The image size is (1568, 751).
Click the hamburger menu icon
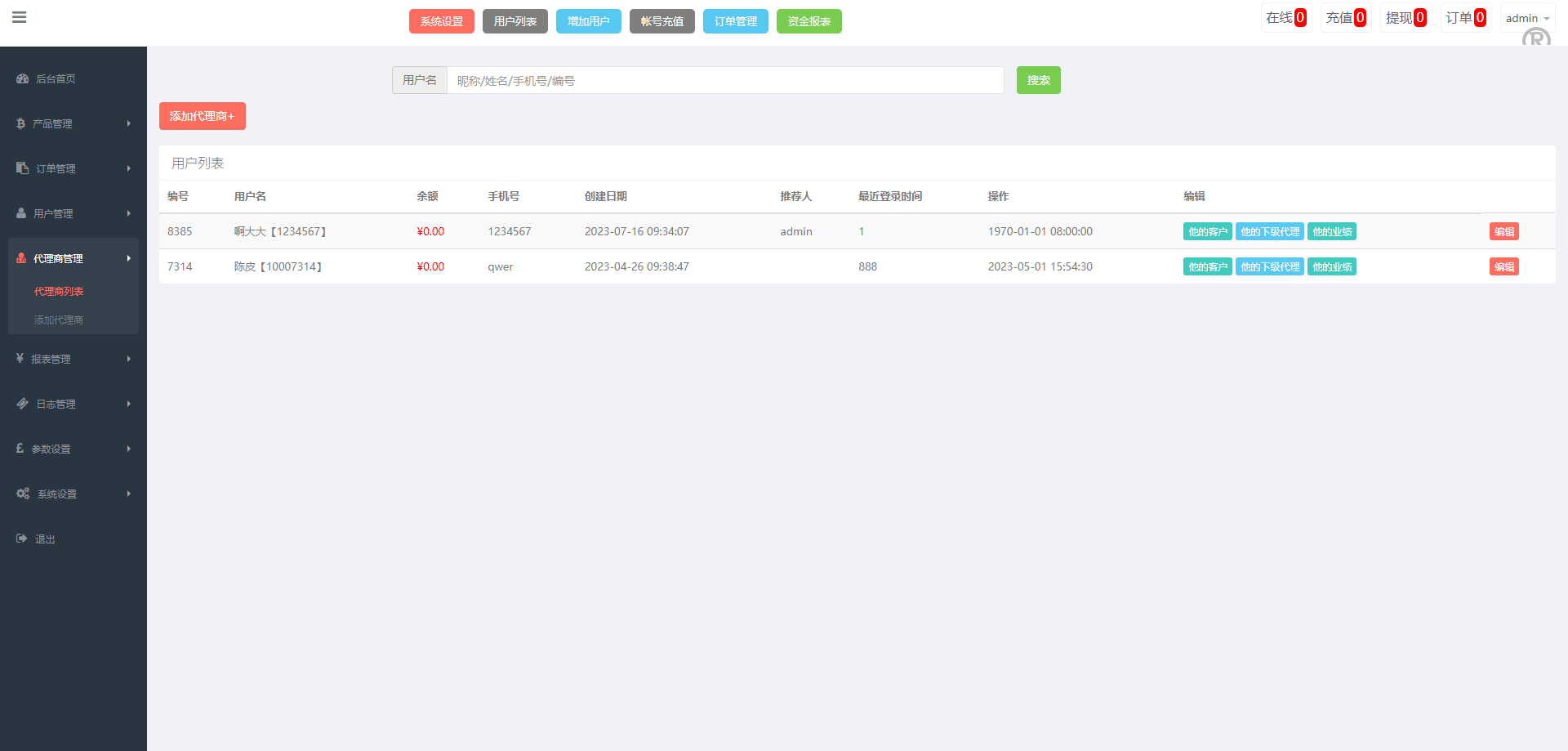(20, 17)
